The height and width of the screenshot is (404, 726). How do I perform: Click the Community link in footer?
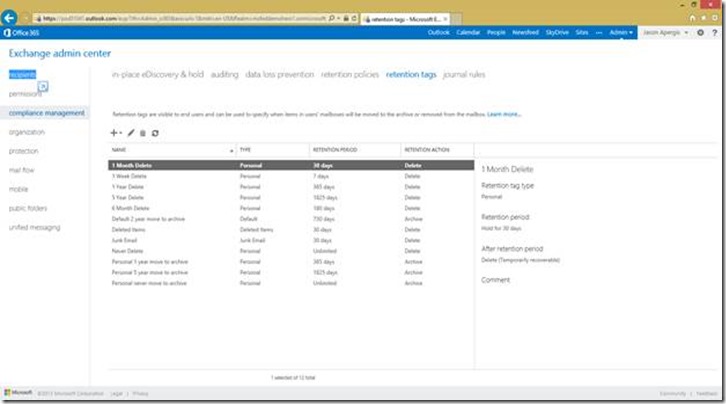(x=673, y=393)
